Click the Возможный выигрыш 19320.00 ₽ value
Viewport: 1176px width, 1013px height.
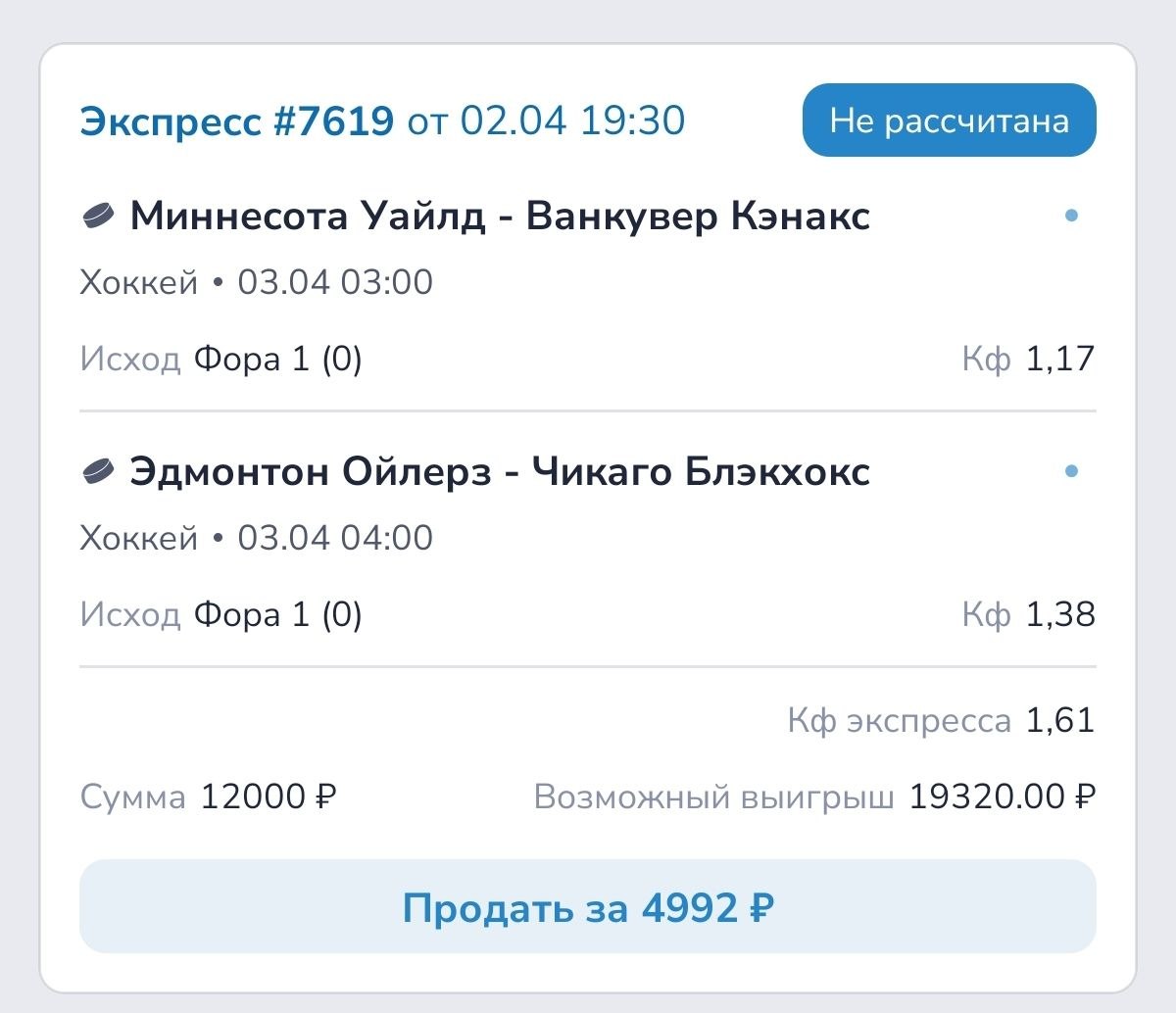pyautogui.click(x=1002, y=797)
